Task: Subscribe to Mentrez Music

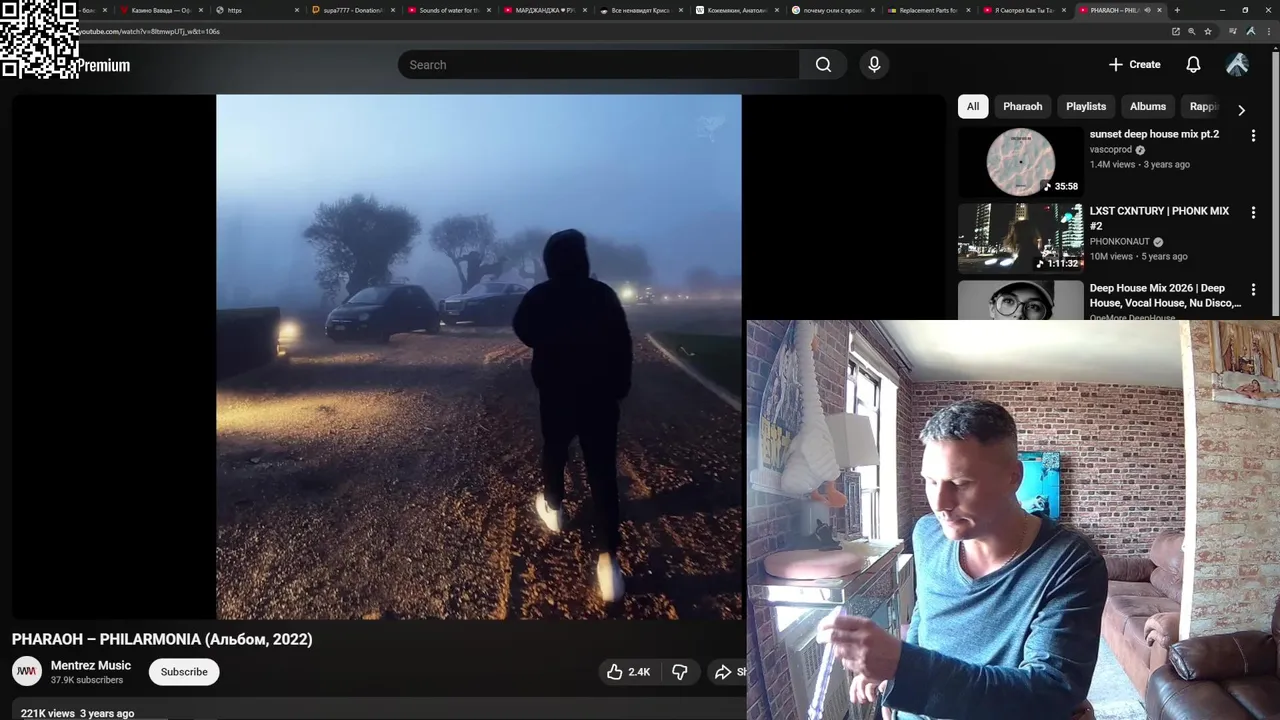Action: [184, 672]
